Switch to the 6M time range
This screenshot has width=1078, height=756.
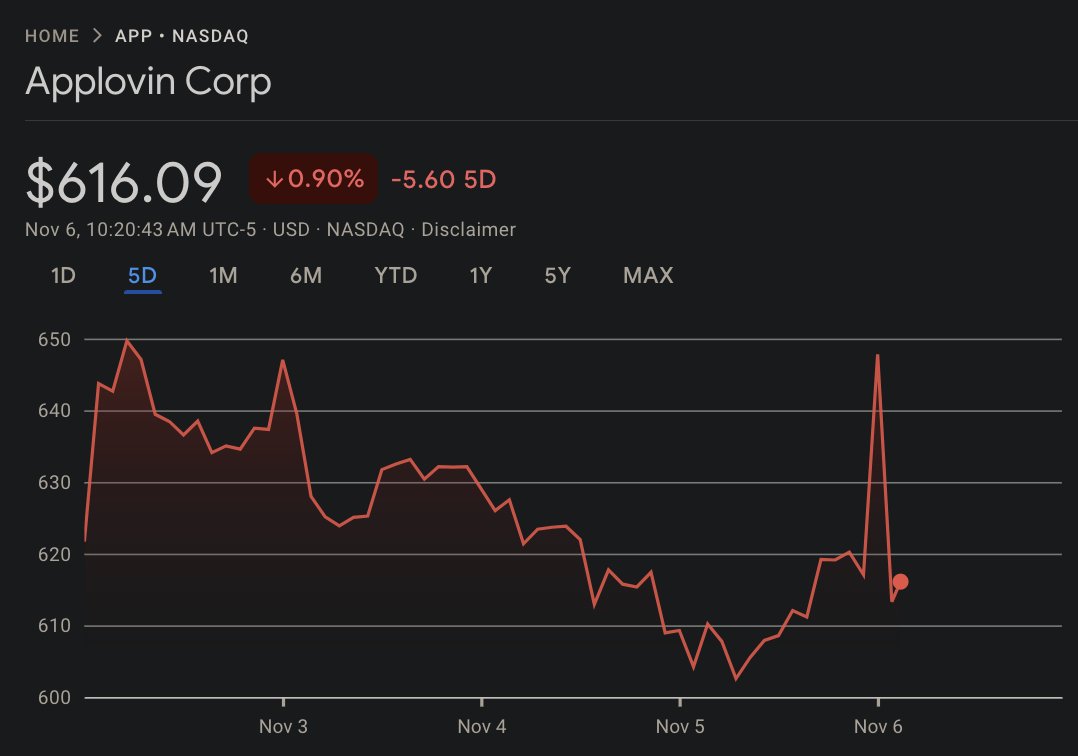pos(306,275)
